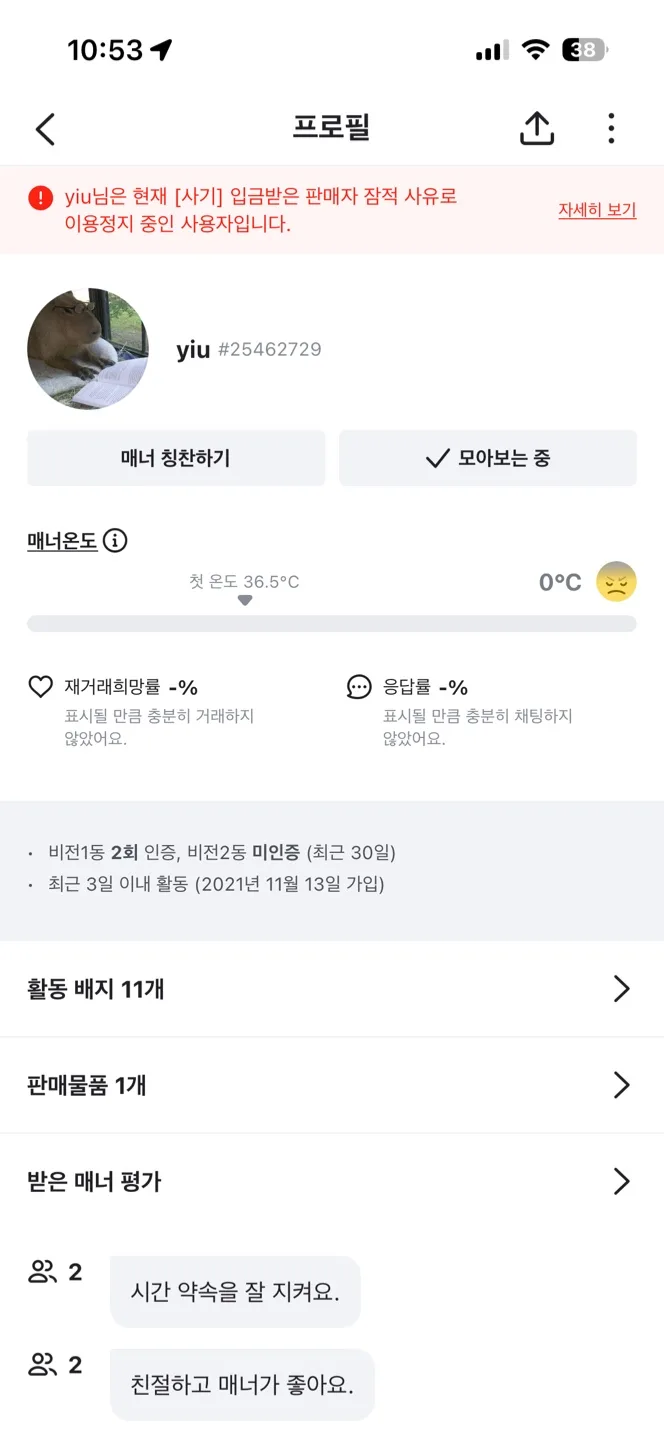Tap the angry face emoji icon
The image size is (664, 1440).
616,582
